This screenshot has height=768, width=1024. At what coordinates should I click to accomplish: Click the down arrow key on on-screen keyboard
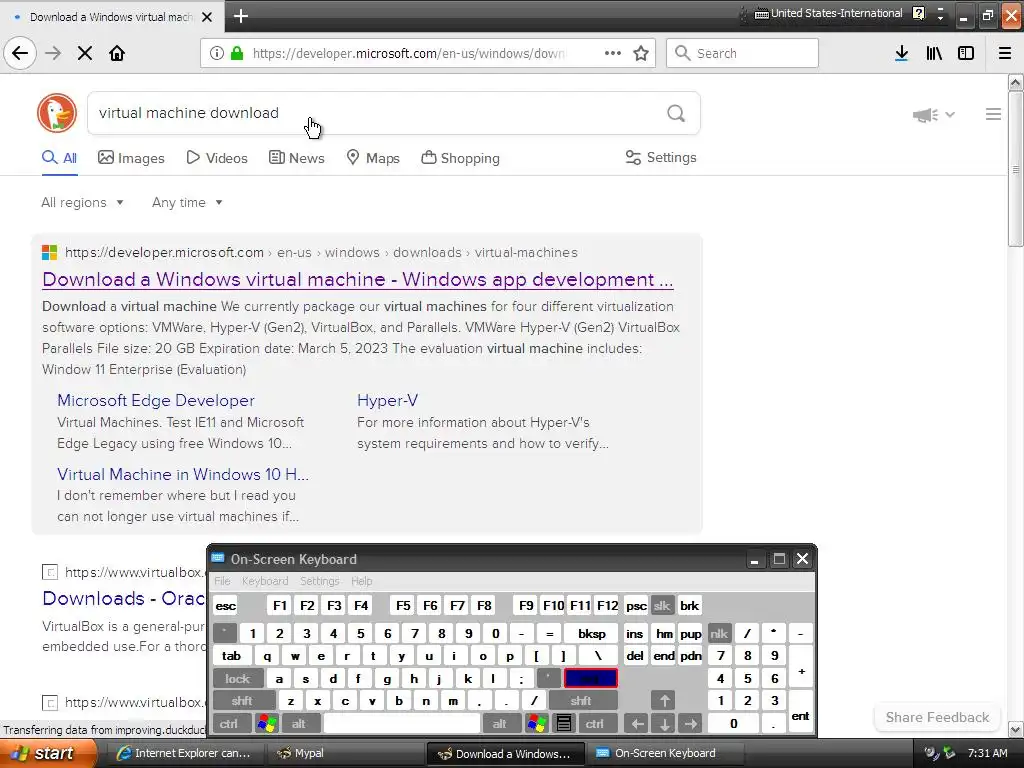click(x=664, y=723)
